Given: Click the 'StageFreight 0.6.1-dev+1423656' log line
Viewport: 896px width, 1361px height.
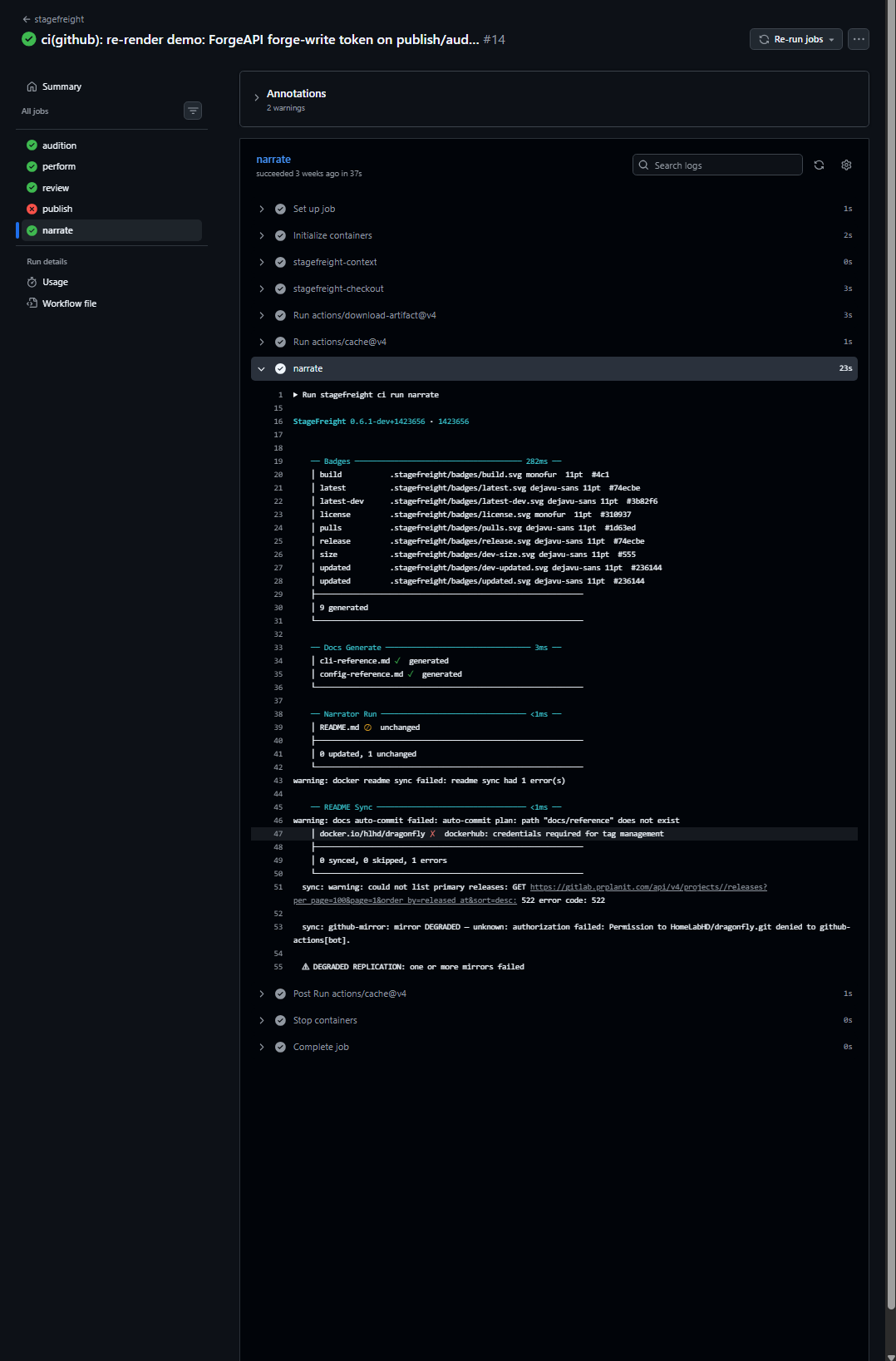Looking at the screenshot, I should pyautogui.click(x=381, y=422).
